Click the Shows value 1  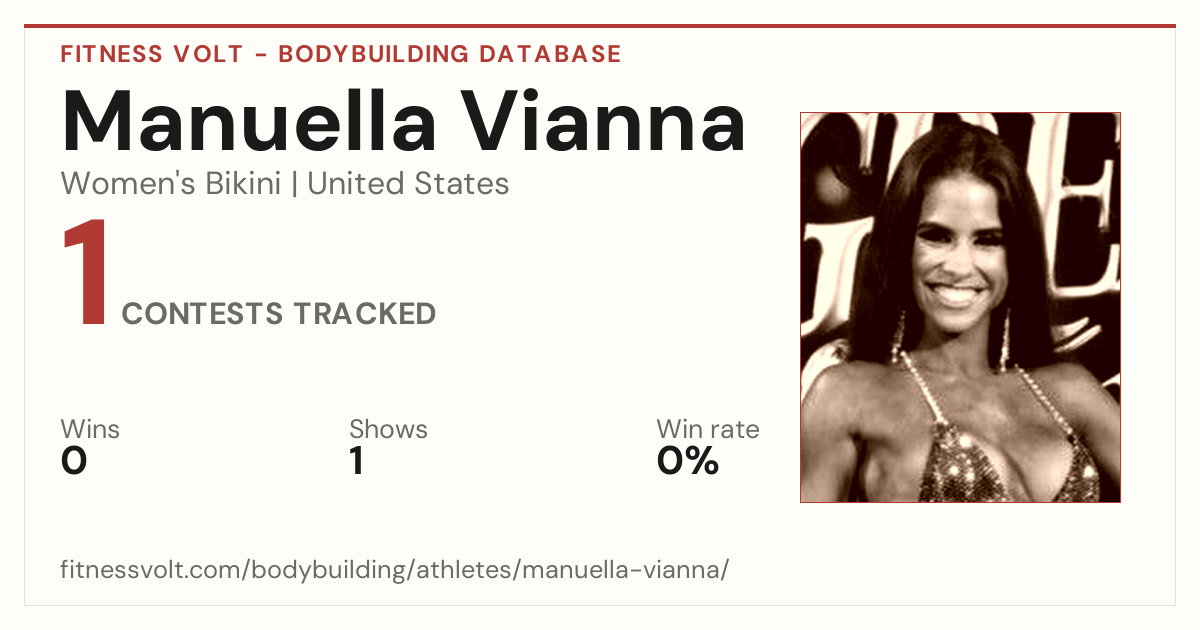tap(357, 461)
